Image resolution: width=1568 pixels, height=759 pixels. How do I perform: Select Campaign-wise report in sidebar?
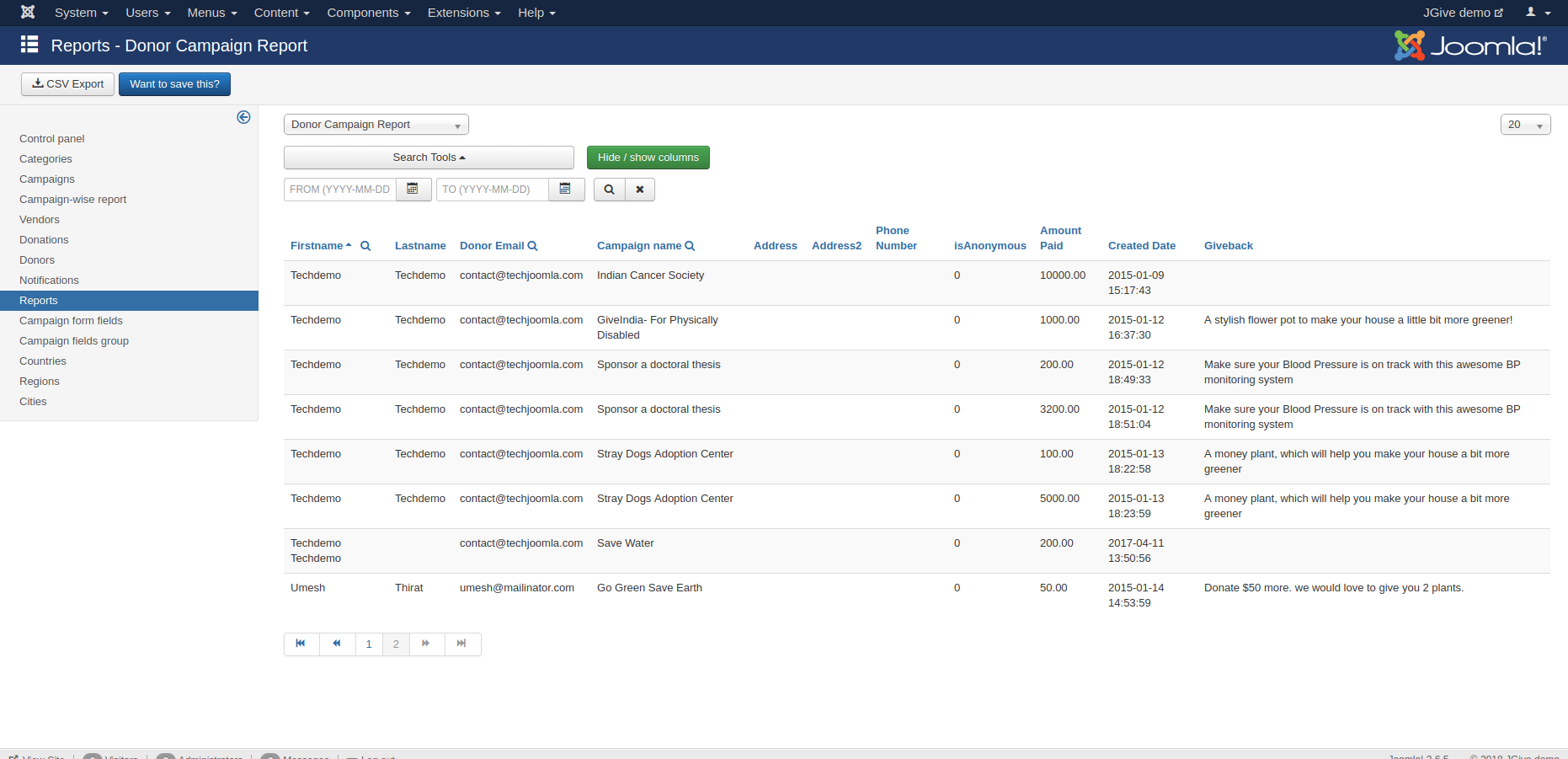pos(73,200)
